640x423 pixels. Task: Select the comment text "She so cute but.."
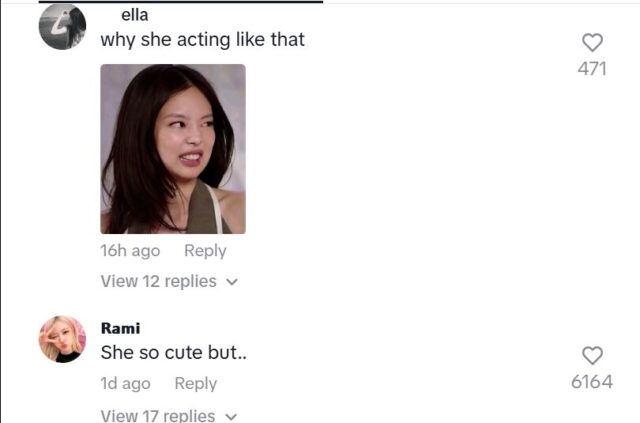pyautogui.click(x=166, y=352)
